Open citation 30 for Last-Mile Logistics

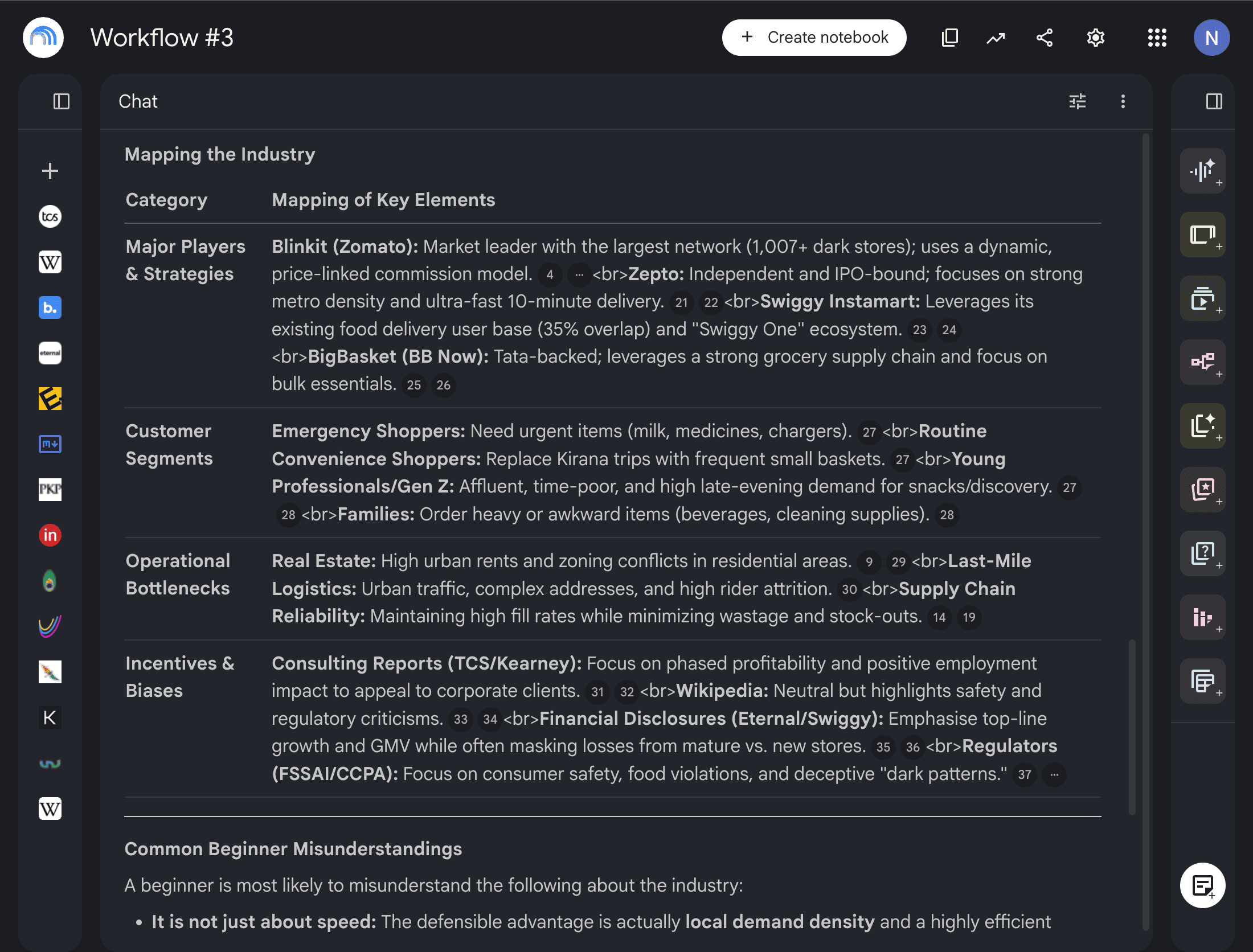[849, 590]
